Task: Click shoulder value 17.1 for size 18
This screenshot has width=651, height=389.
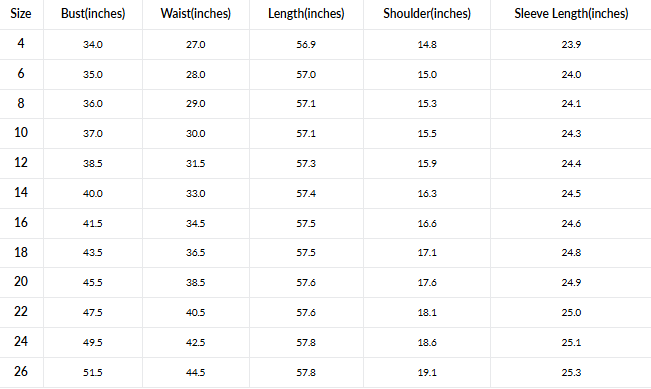Action: (427, 253)
